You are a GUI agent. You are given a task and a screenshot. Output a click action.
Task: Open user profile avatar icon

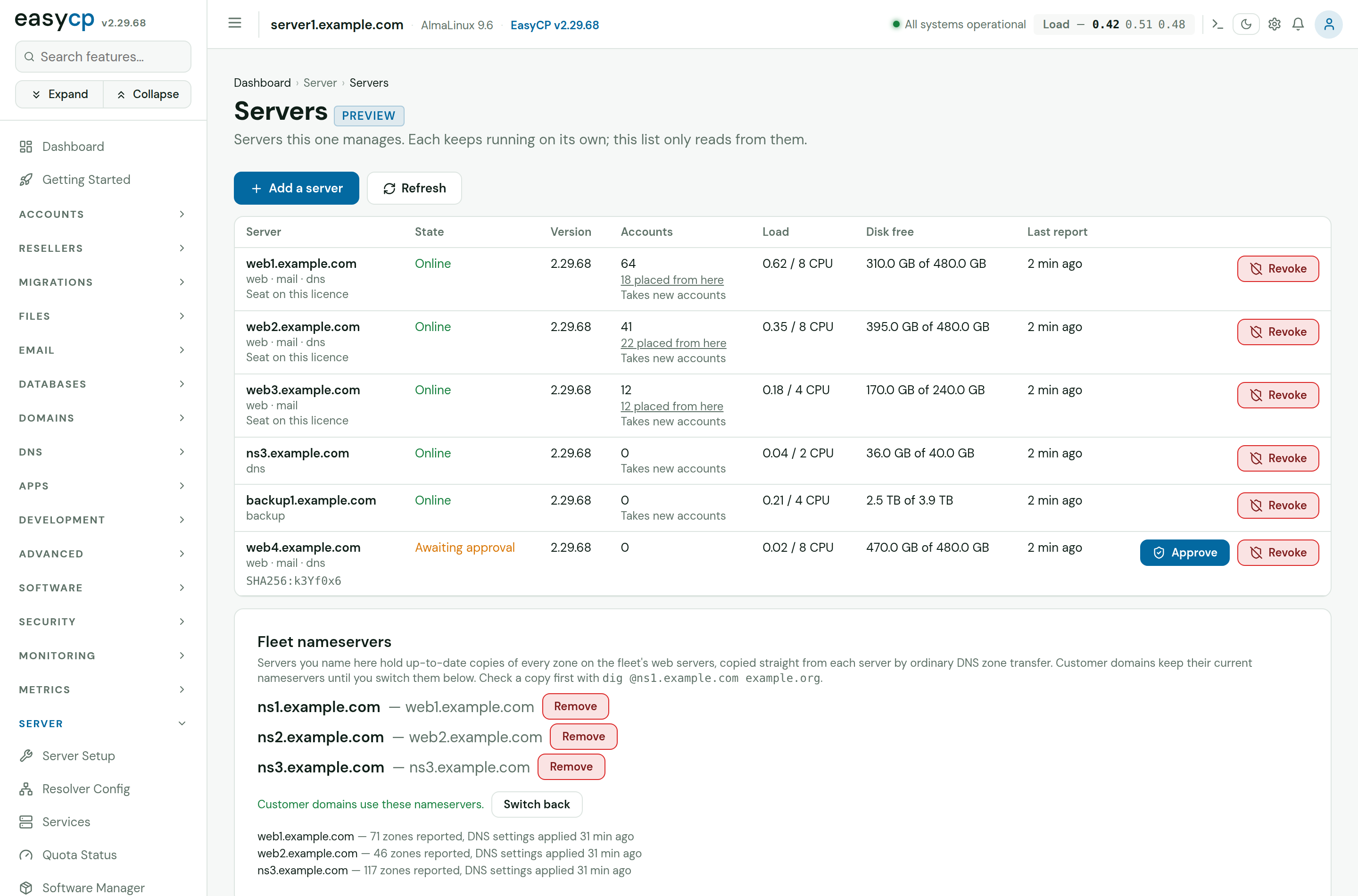tap(1329, 24)
